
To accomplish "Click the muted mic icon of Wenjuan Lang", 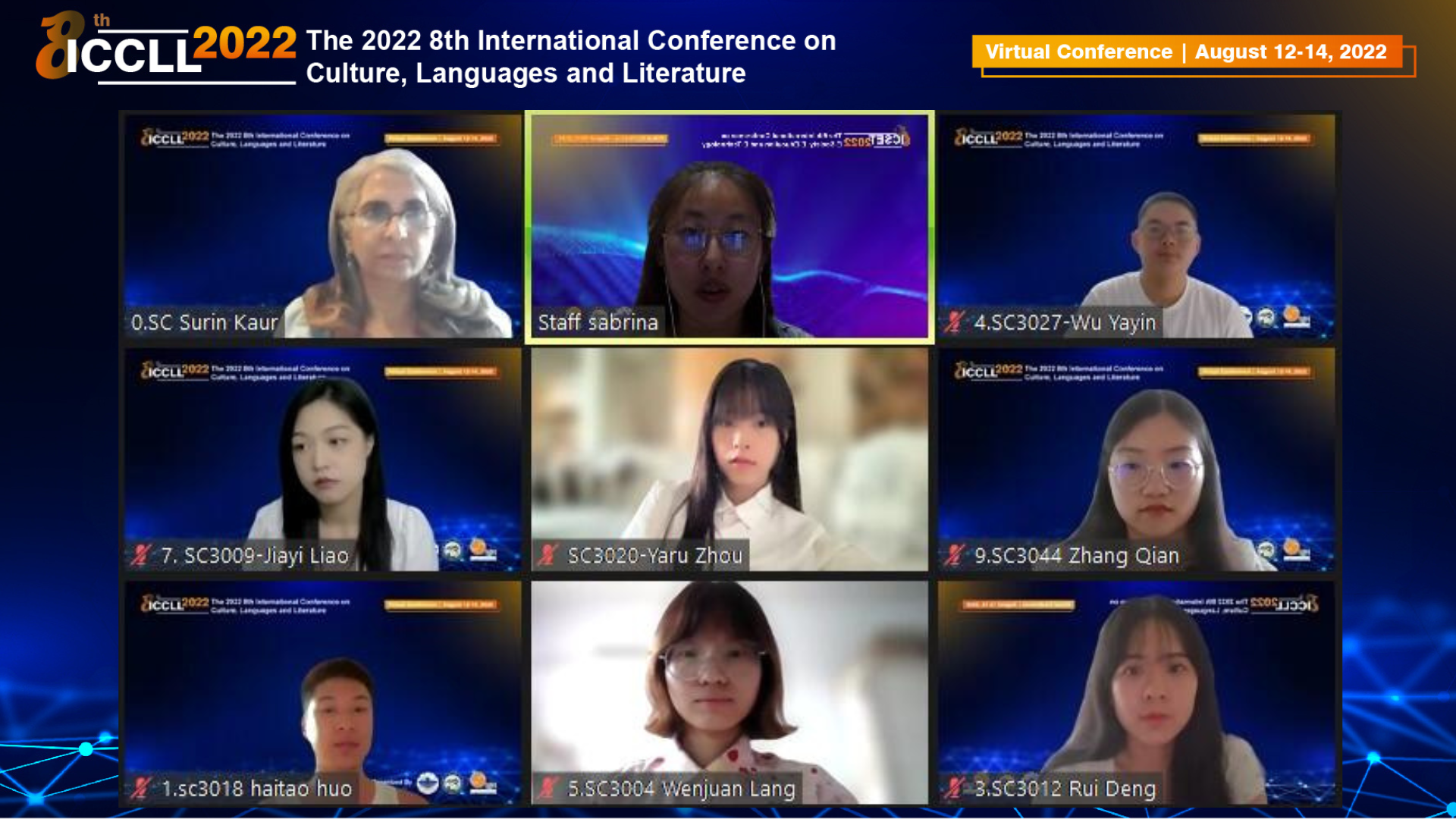I will tap(547, 789).
